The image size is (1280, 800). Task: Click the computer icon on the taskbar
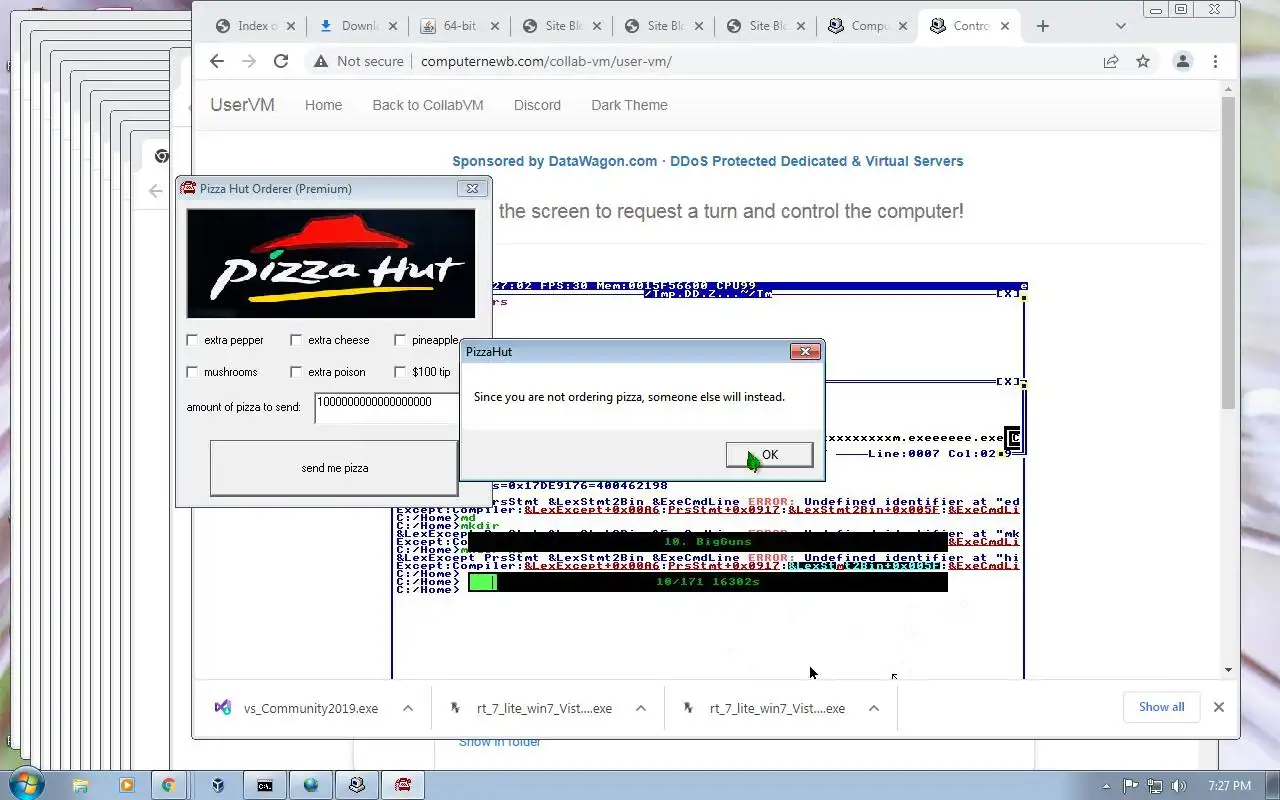coord(357,785)
